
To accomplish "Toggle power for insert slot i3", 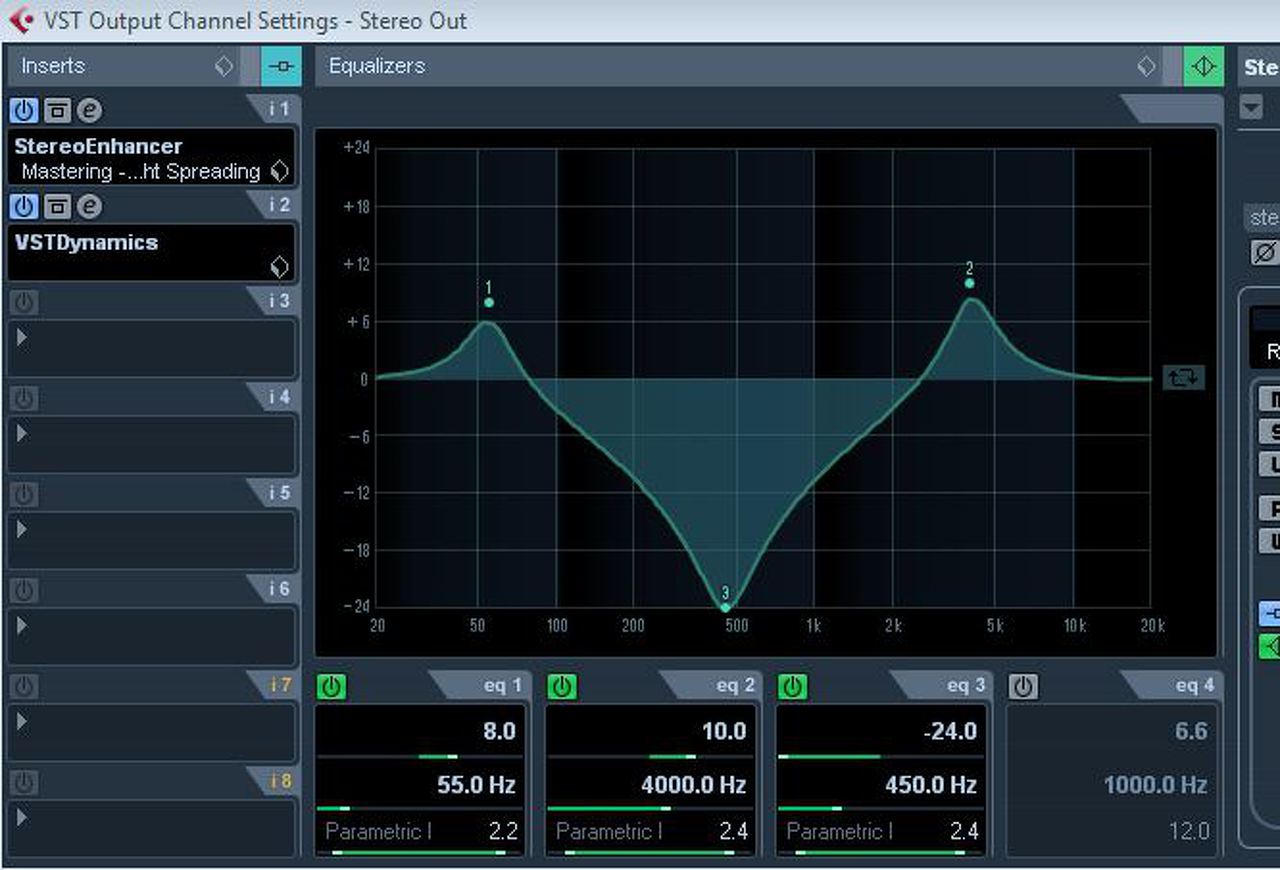I will 24,302.
